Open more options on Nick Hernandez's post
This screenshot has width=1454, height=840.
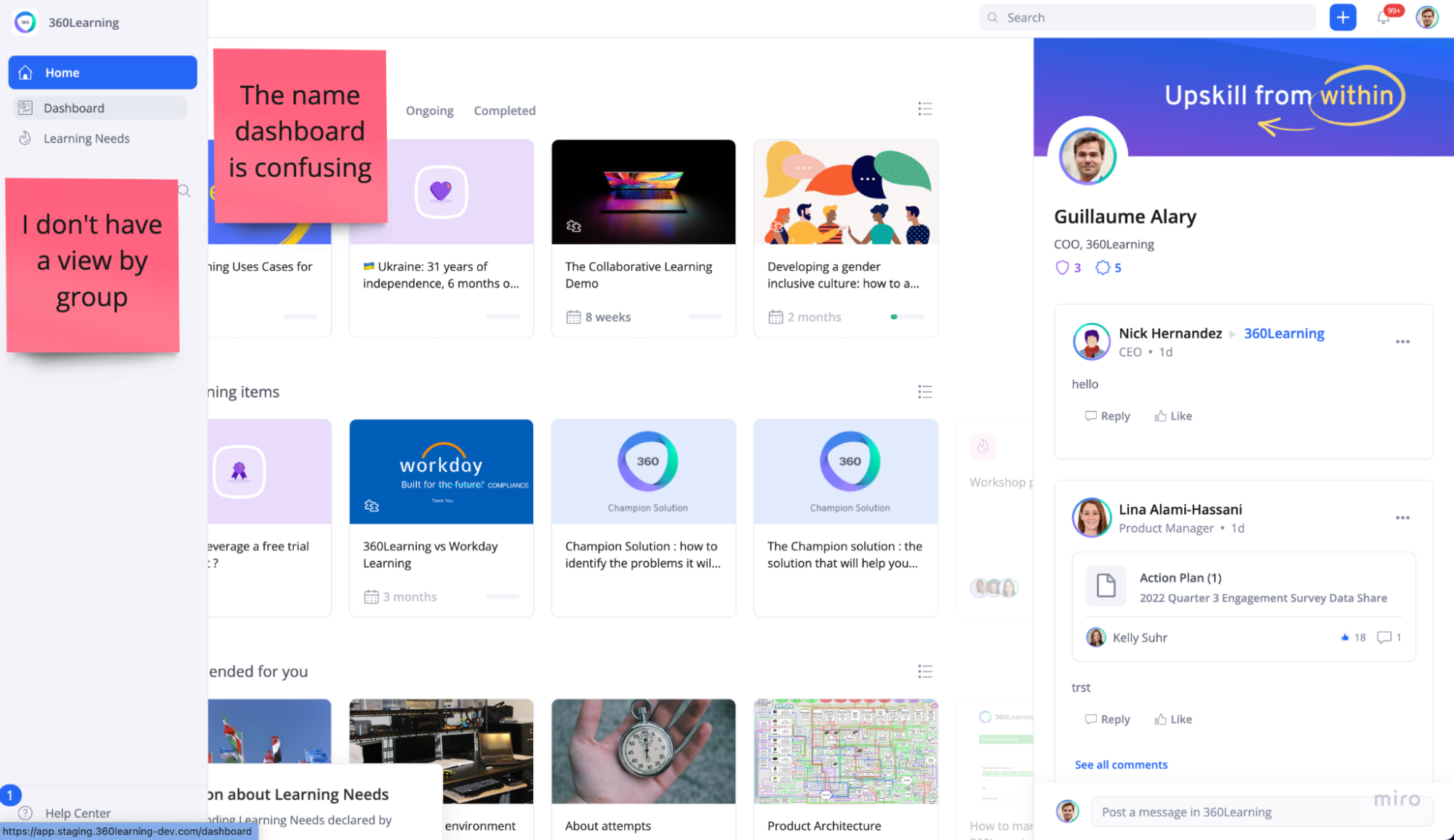click(1402, 342)
